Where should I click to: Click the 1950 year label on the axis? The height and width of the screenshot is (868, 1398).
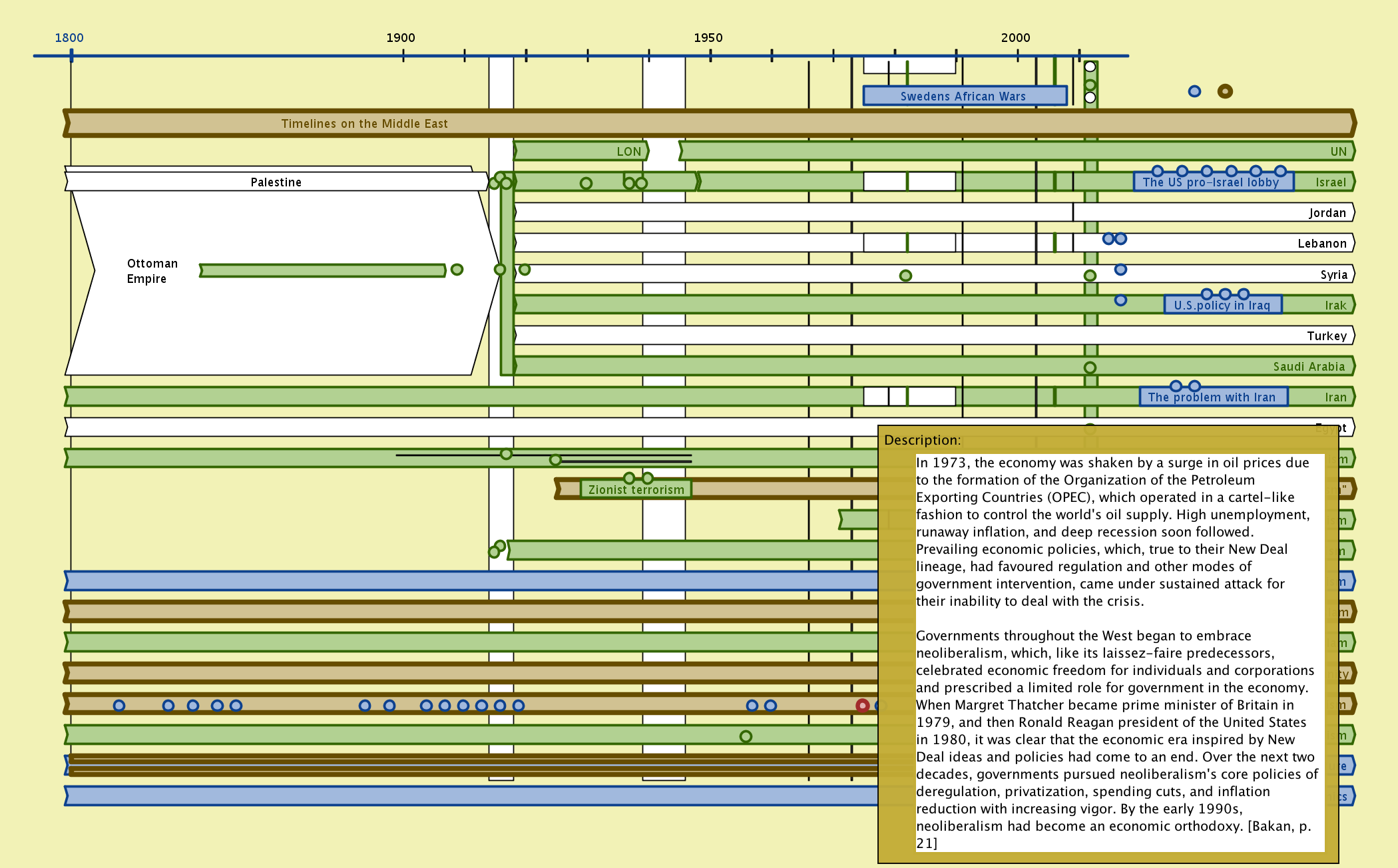708,38
